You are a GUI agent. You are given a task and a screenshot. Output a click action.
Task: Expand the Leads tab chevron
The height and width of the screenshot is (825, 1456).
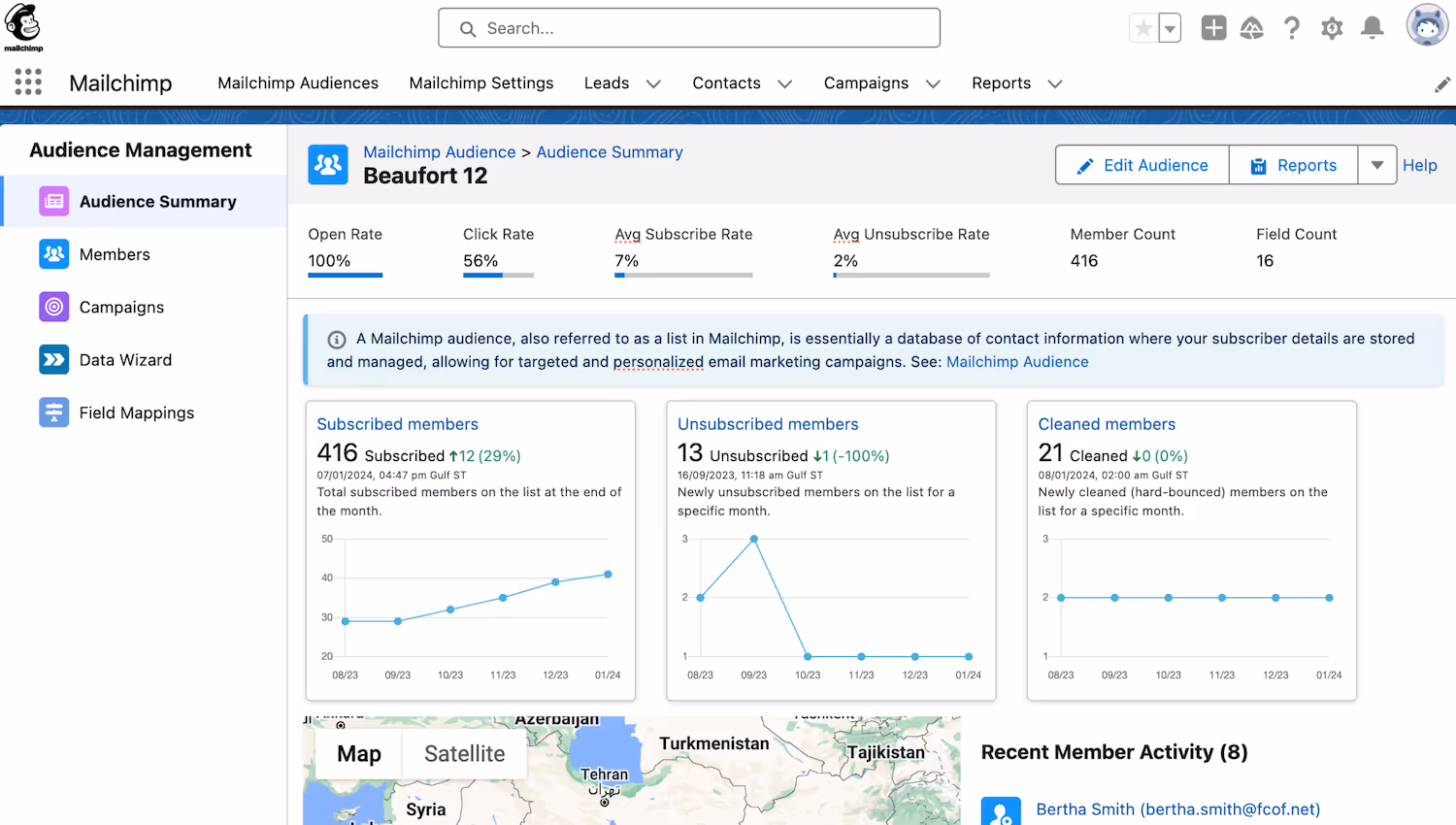coord(653,84)
